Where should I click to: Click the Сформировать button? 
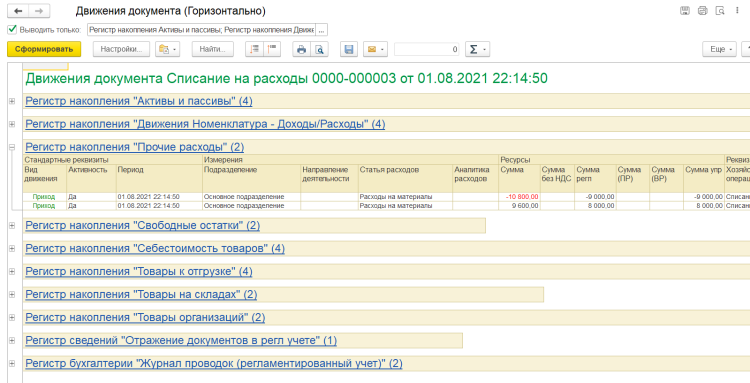pyautogui.click(x=44, y=49)
